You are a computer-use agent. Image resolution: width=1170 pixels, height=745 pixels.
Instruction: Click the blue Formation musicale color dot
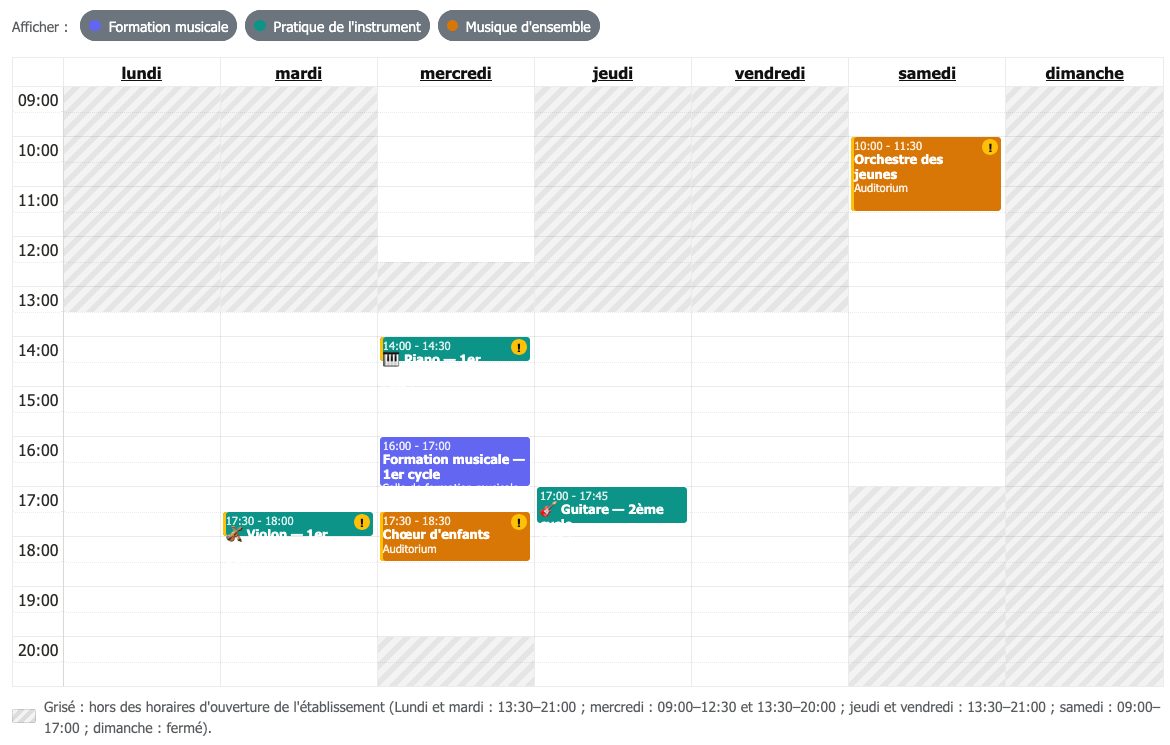point(95,26)
